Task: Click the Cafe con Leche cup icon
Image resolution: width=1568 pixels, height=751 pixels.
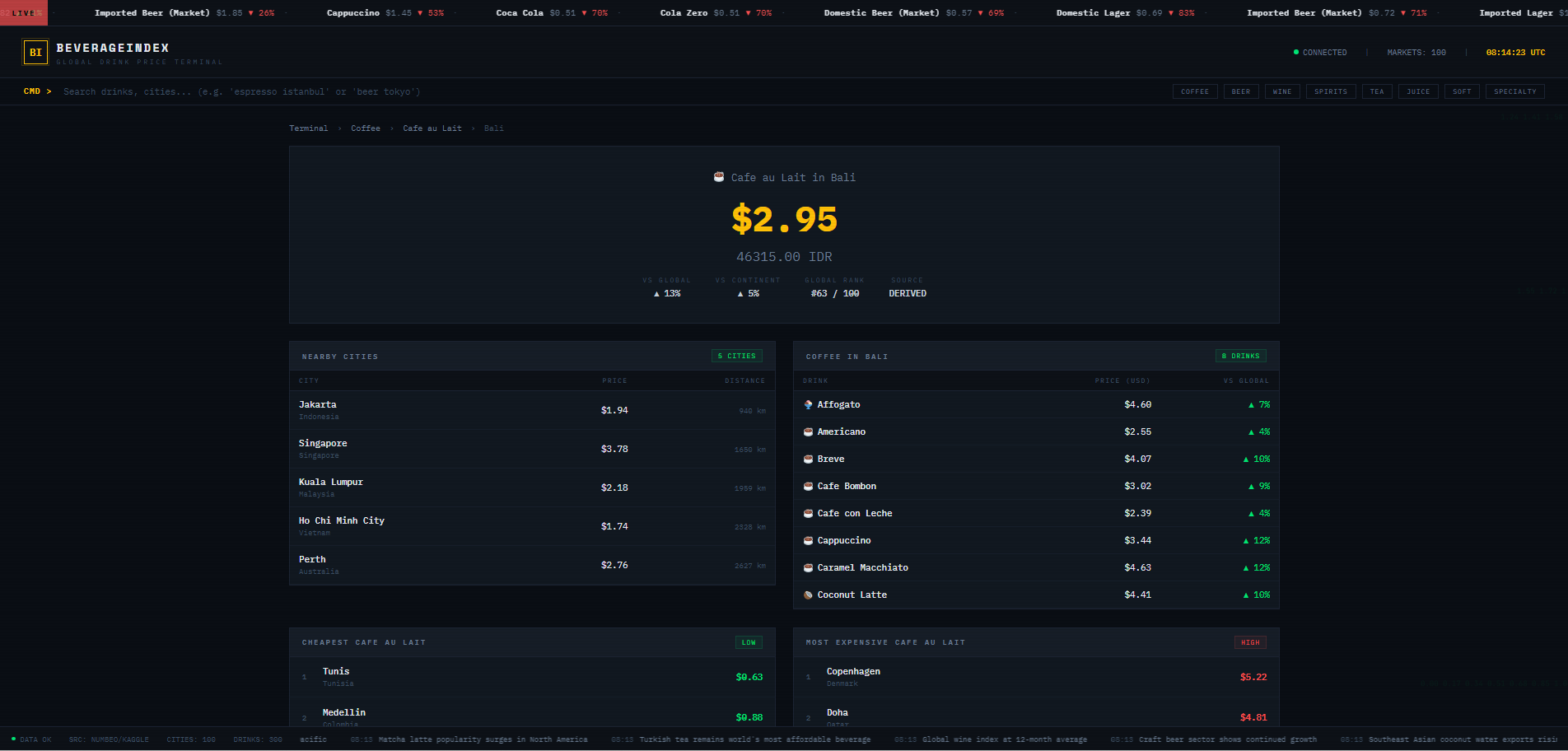Action: click(808, 513)
